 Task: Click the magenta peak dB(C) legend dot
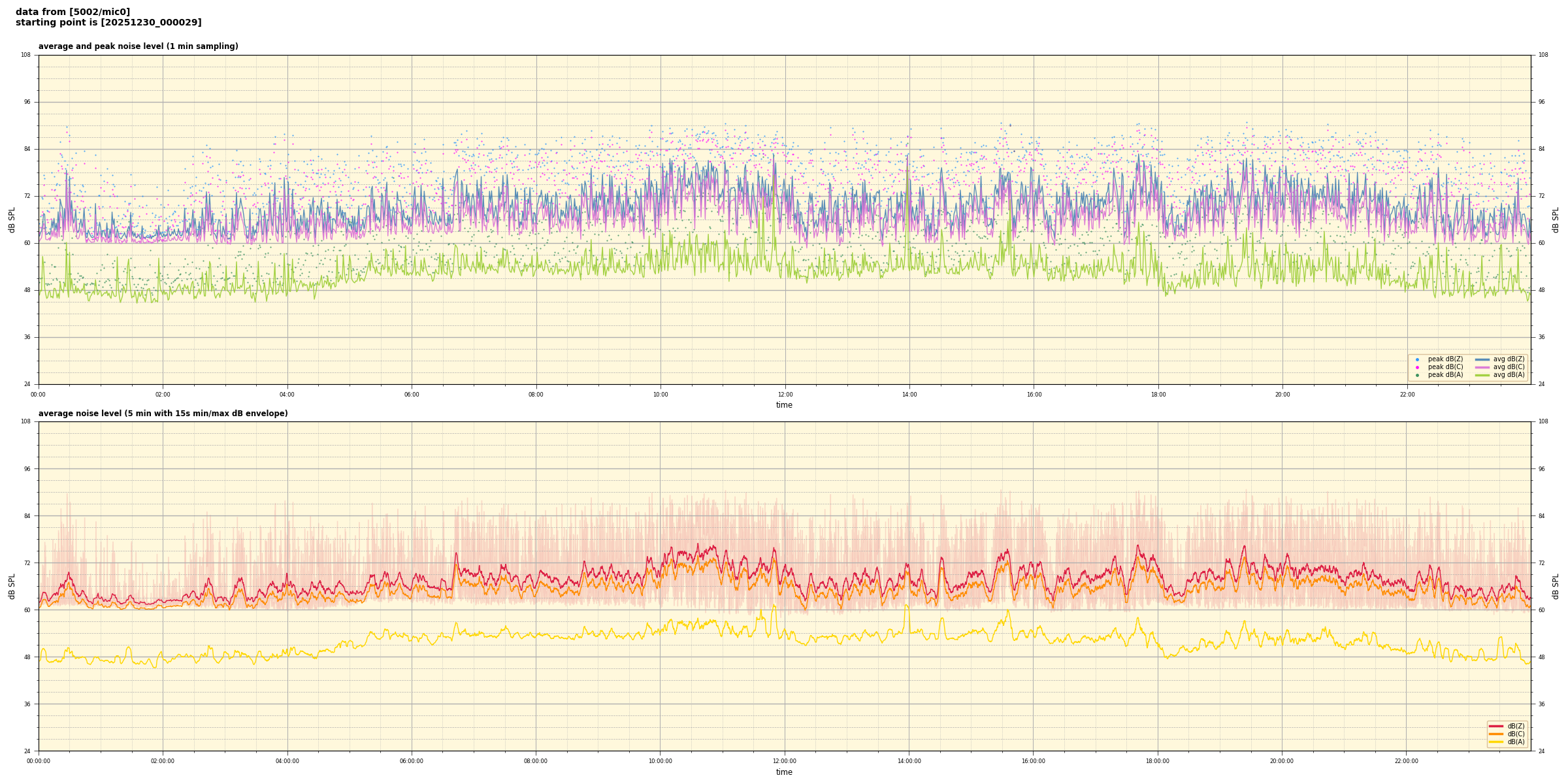[1417, 367]
